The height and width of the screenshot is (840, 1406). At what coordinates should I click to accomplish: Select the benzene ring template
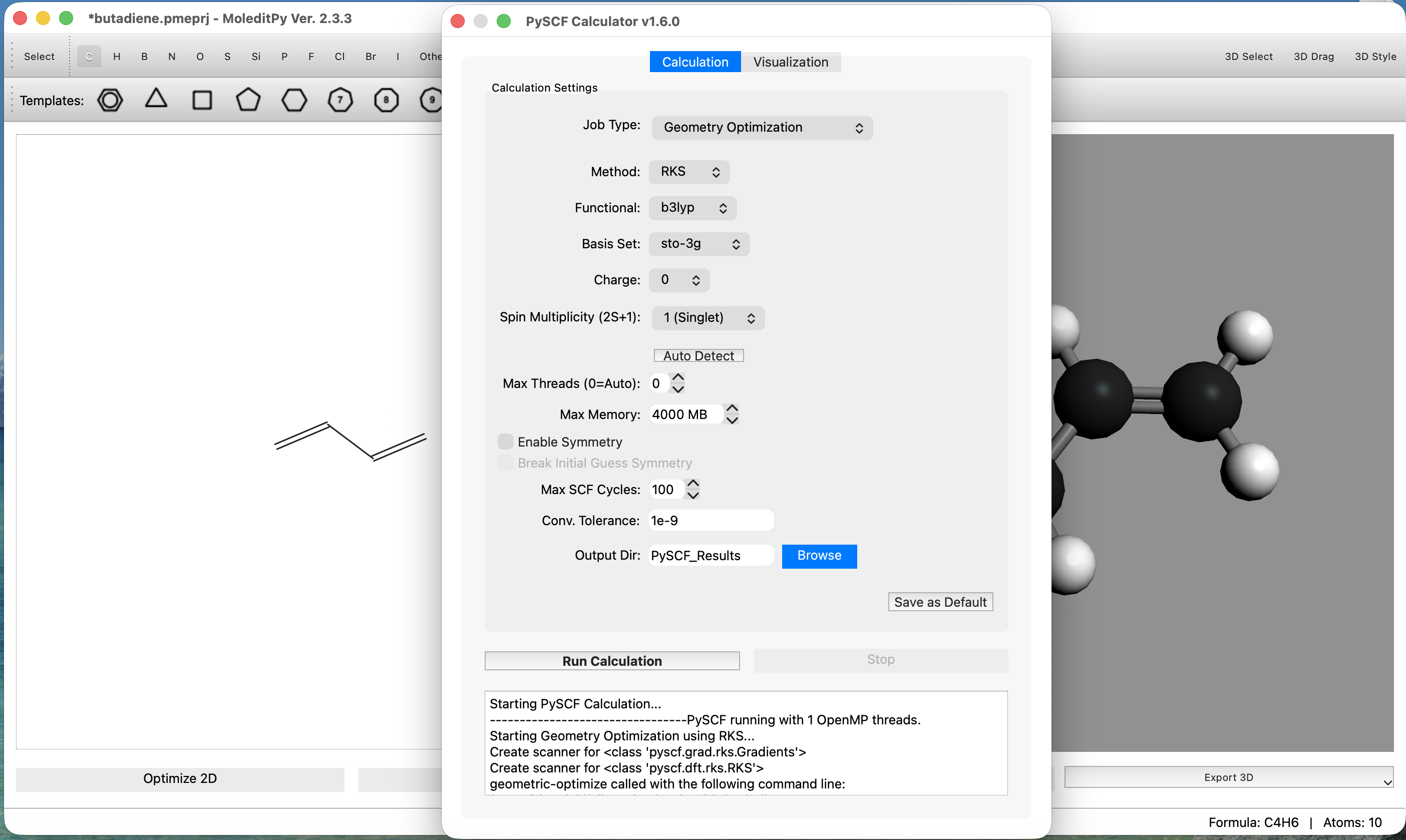(x=110, y=100)
